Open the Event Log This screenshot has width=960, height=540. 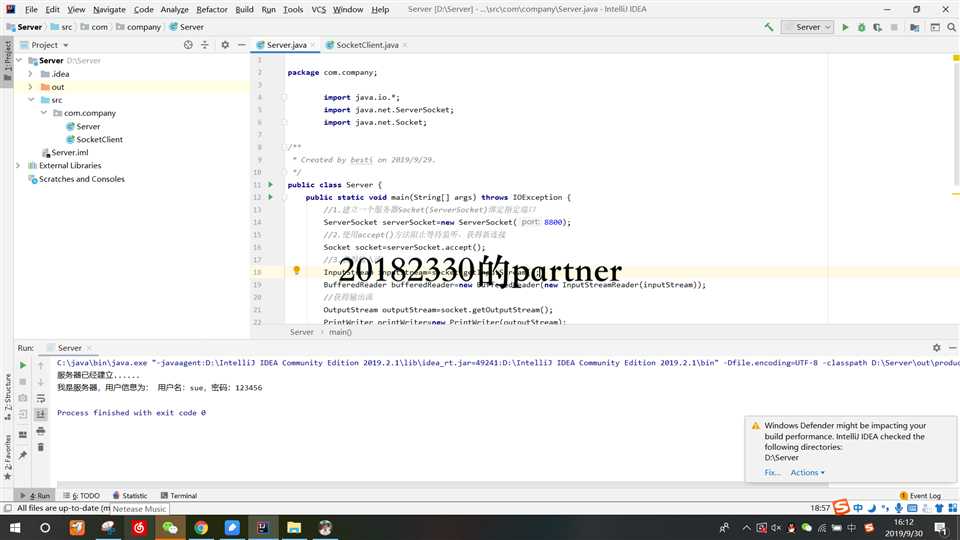pos(920,495)
